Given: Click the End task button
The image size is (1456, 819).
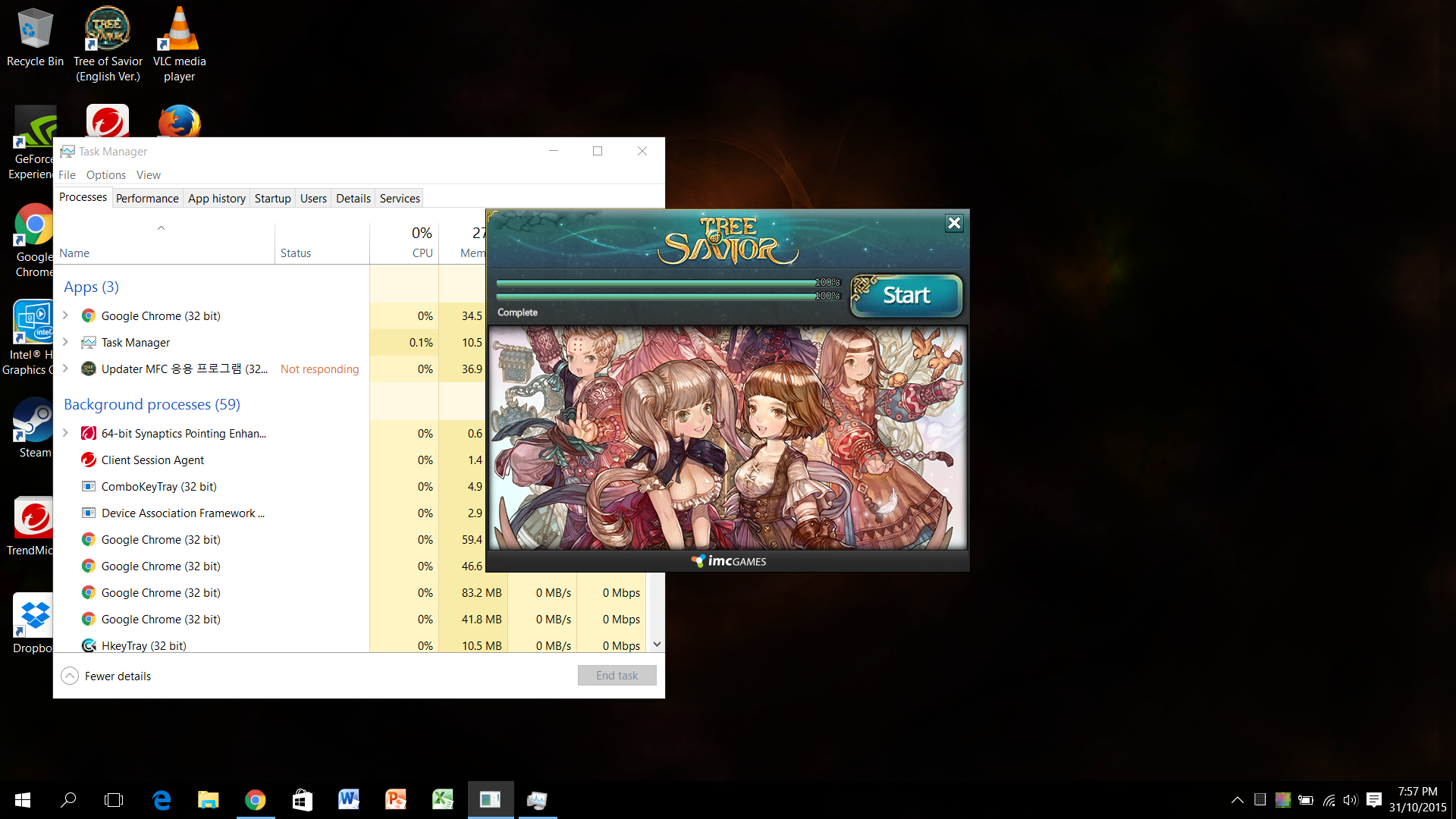Looking at the screenshot, I should pyautogui.click(x=617, y=676).
